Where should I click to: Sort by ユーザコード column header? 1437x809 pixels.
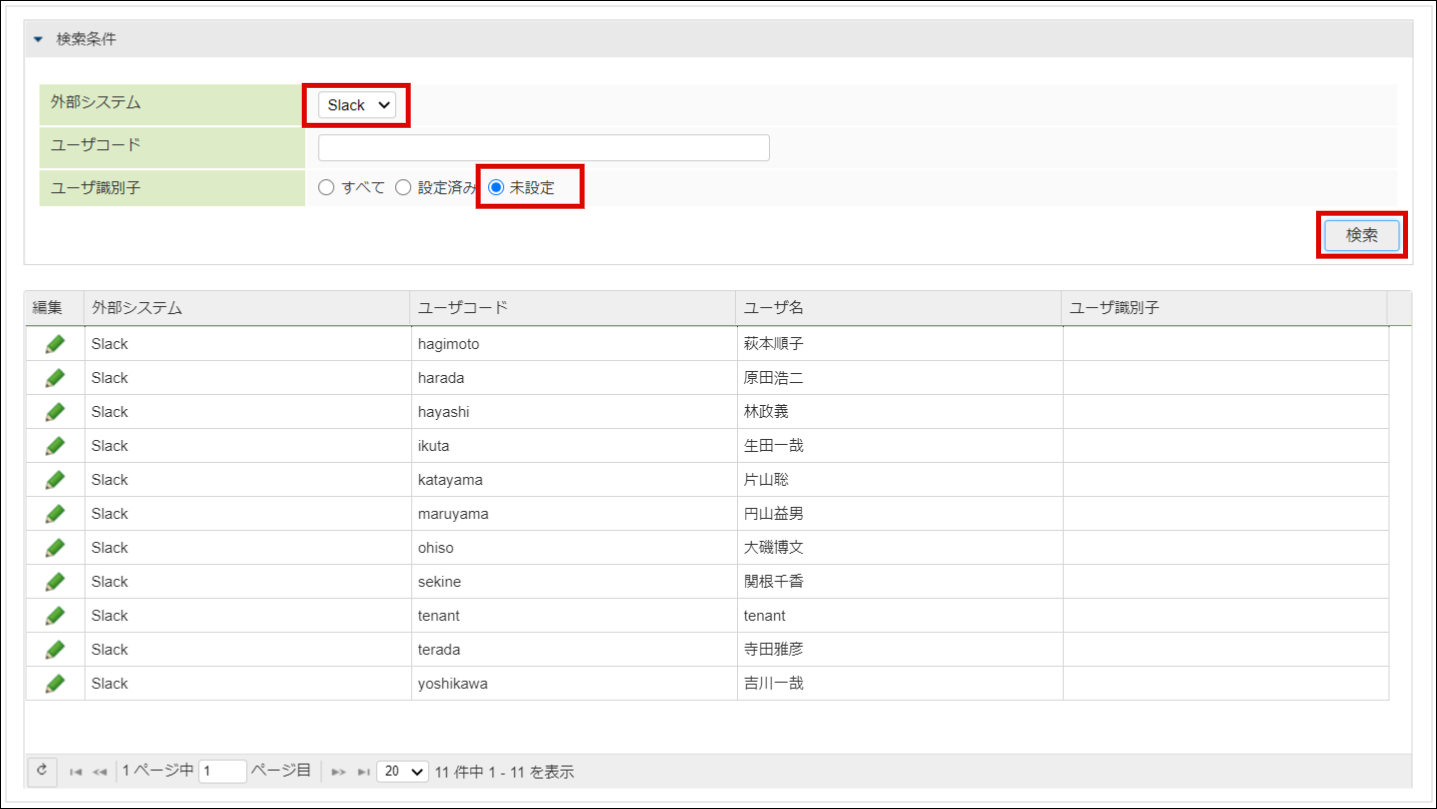(463, 308)
